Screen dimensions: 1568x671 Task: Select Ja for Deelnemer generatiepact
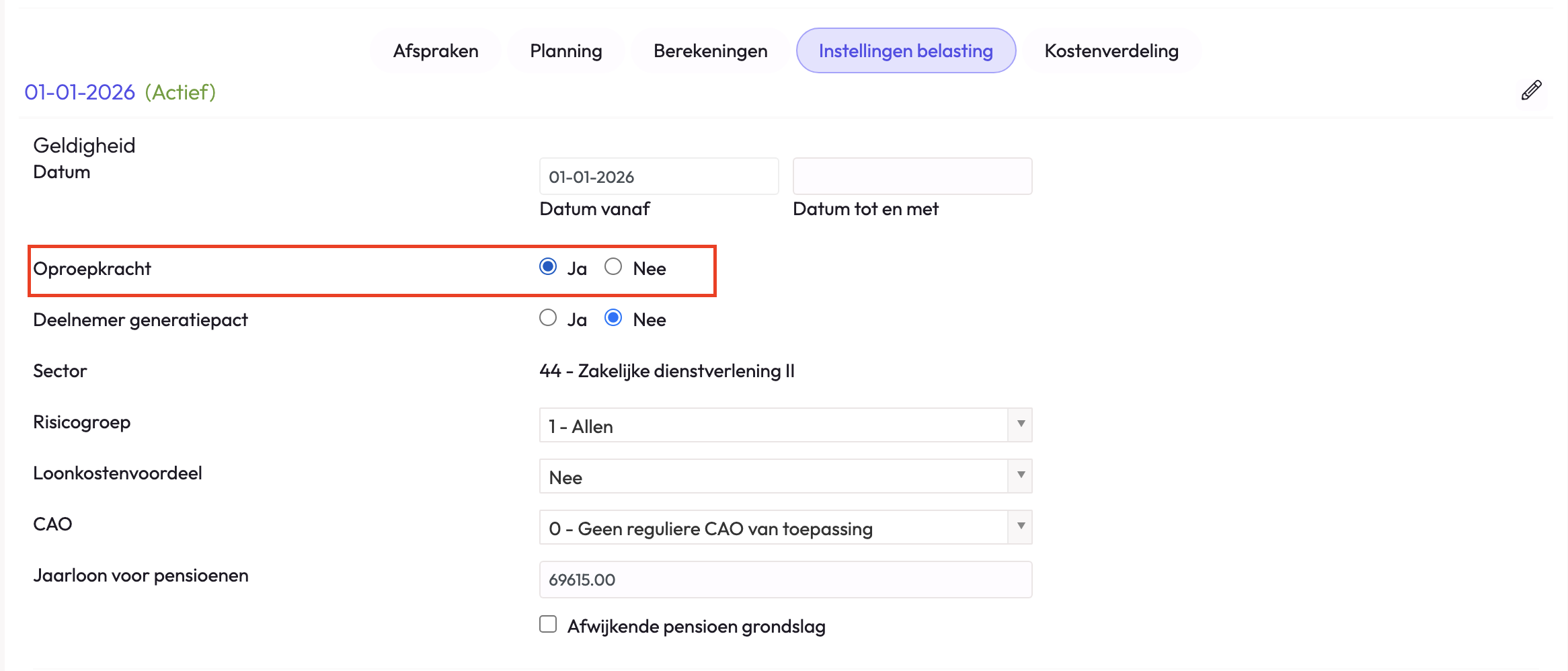pos(548,318)
